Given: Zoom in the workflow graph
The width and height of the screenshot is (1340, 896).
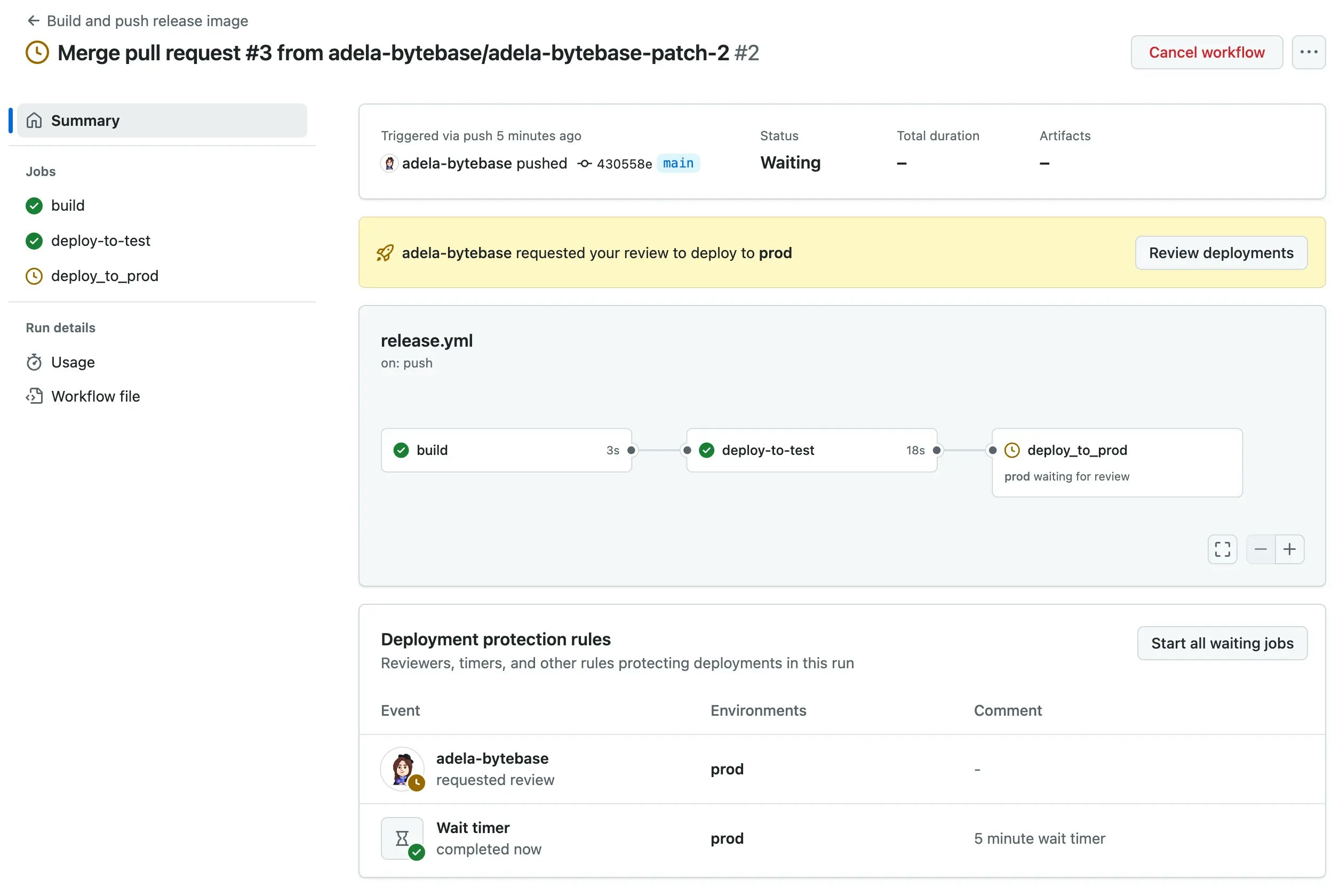Looking at the screenshot, I should [1289, 549].
